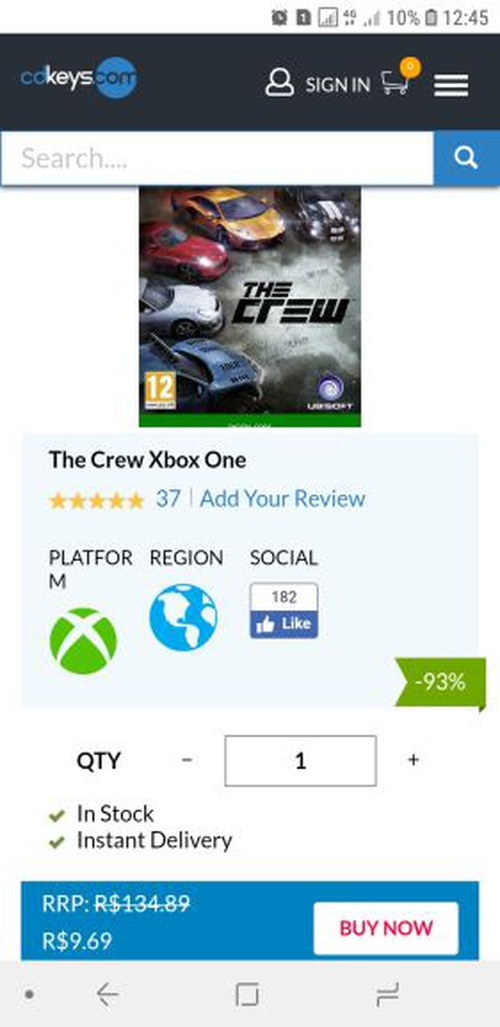Tap the Android home square button
This screenshot has width=500, height=1027.
[x=247, y=995]
